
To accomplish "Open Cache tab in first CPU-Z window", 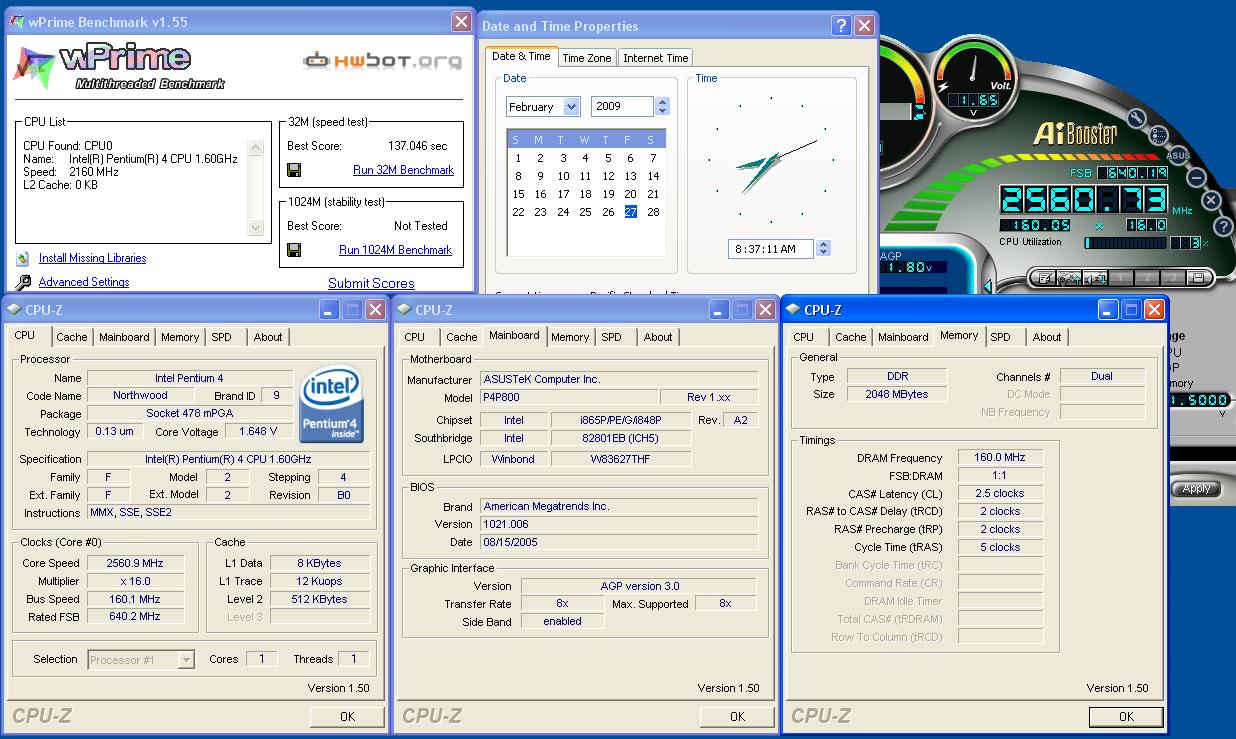I will 72,337.
